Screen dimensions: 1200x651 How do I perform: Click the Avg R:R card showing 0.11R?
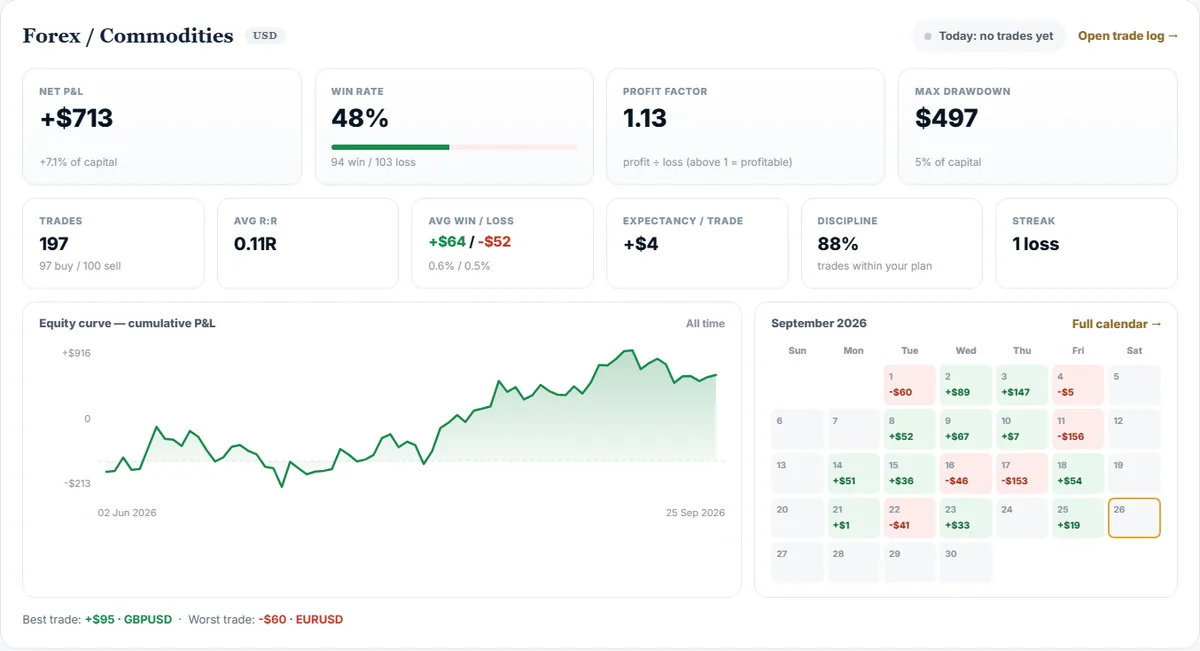[308, 243]
